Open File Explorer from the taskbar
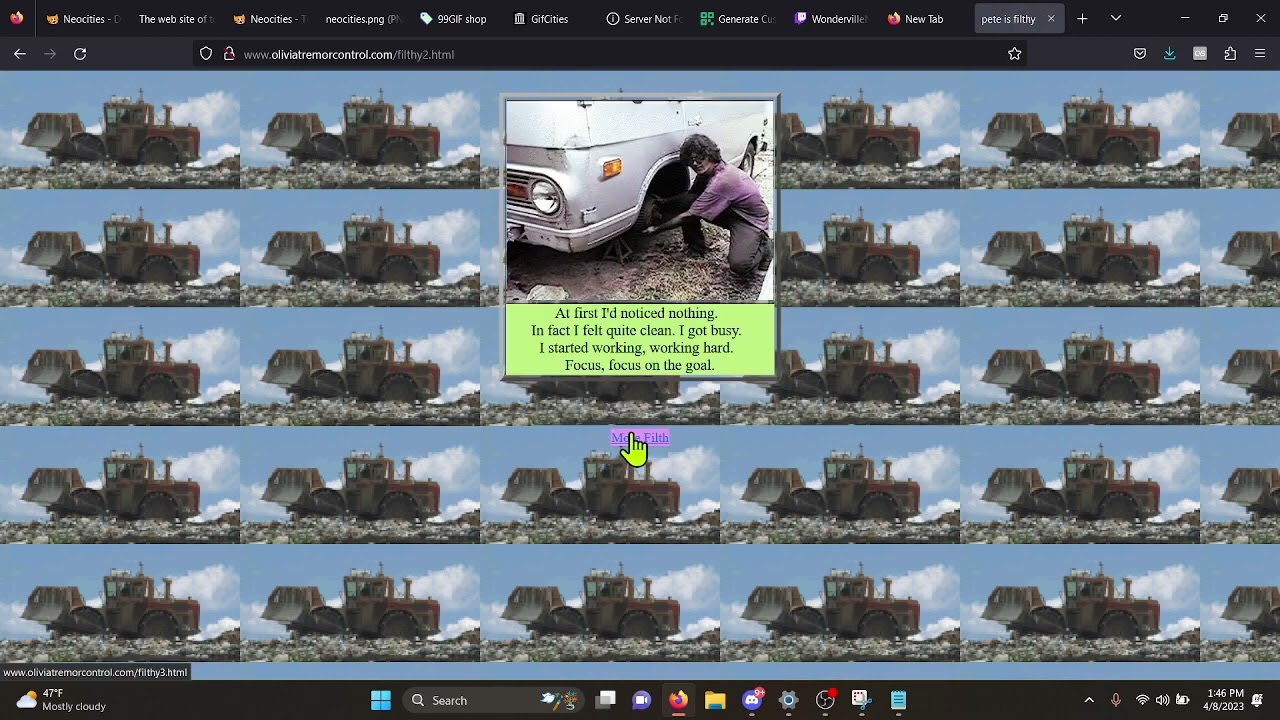Screen dimensions: 1280x720 [715, 700]
